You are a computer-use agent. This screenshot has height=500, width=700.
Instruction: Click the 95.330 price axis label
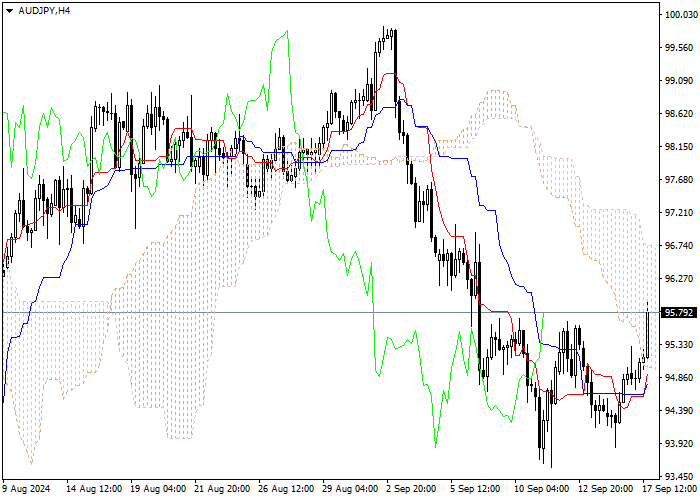(681, 345)
